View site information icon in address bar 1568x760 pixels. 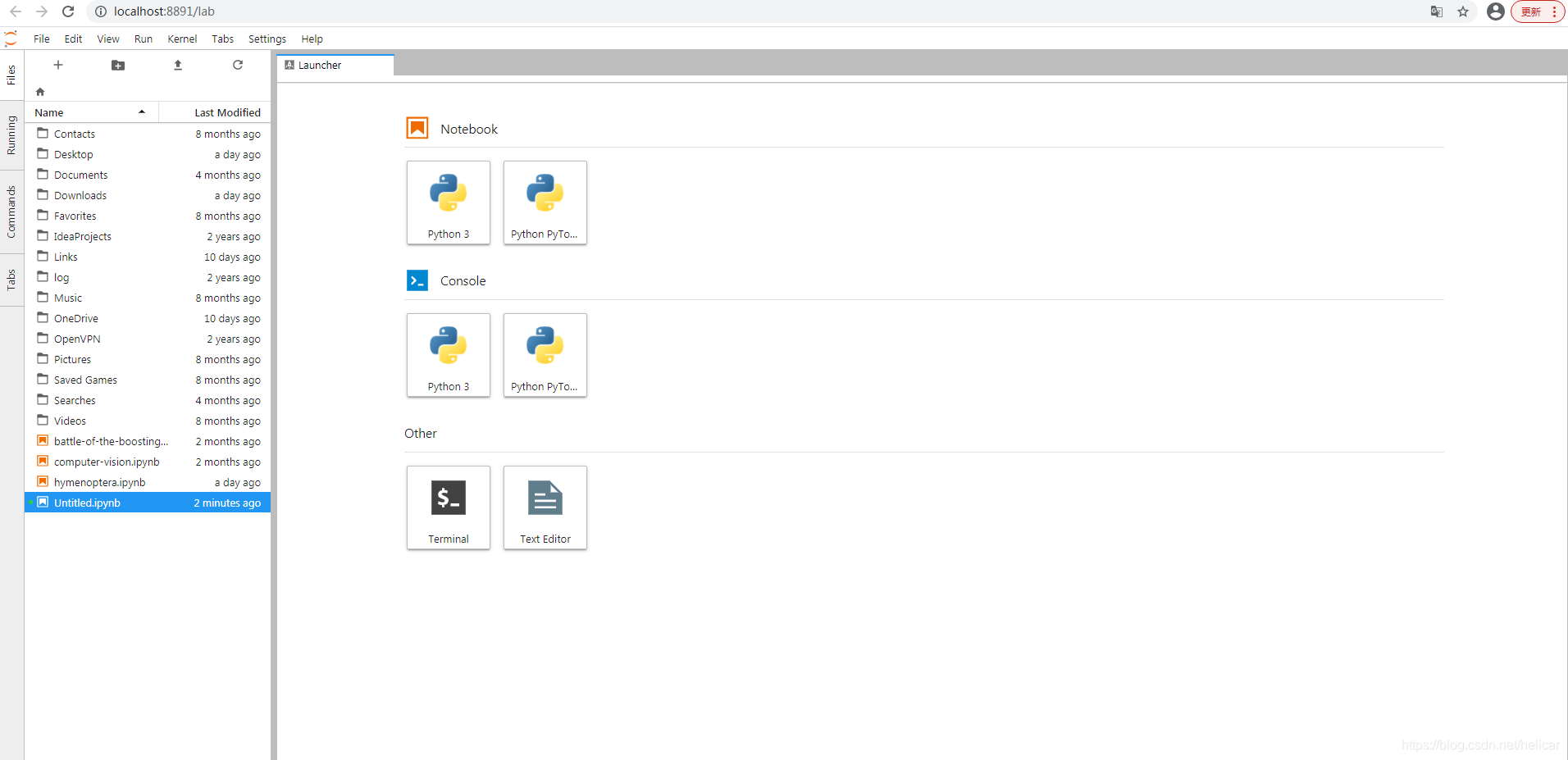(101, 11)
